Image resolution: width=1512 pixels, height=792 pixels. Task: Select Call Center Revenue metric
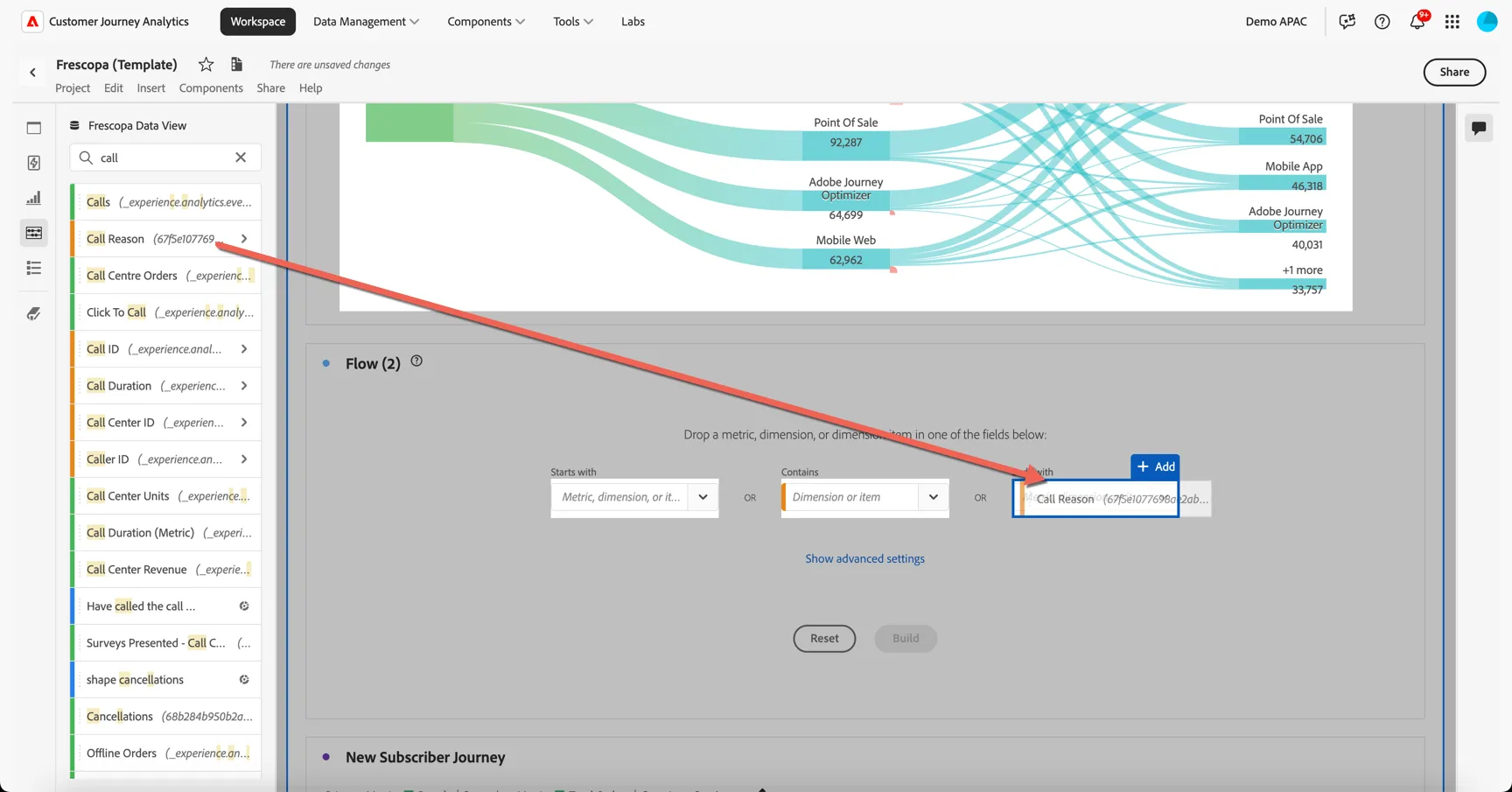click(x=165, y=569)
